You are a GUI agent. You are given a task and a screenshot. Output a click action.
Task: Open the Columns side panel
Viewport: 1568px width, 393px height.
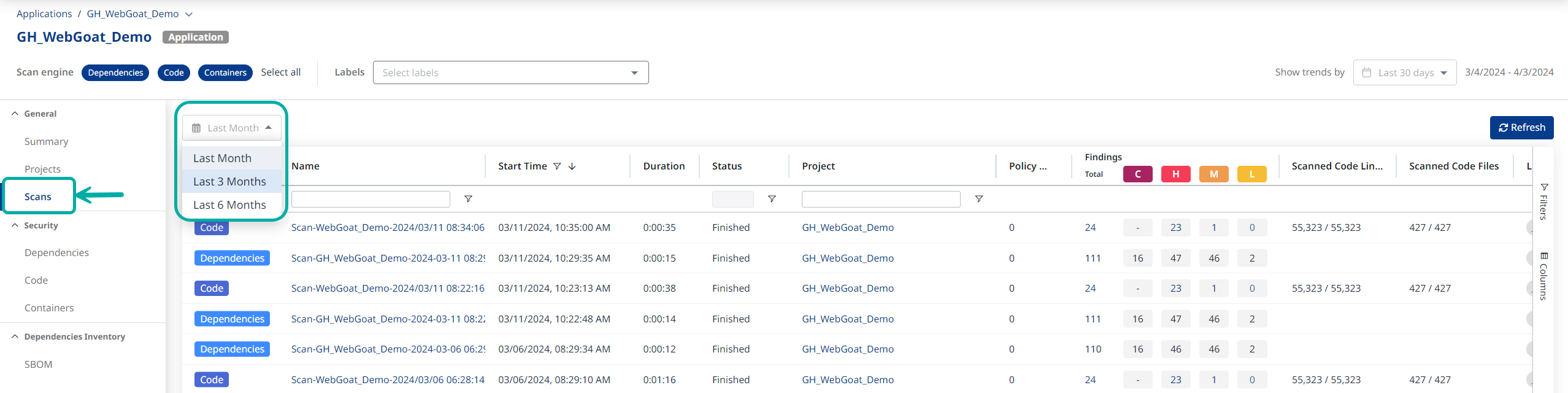1543,276
